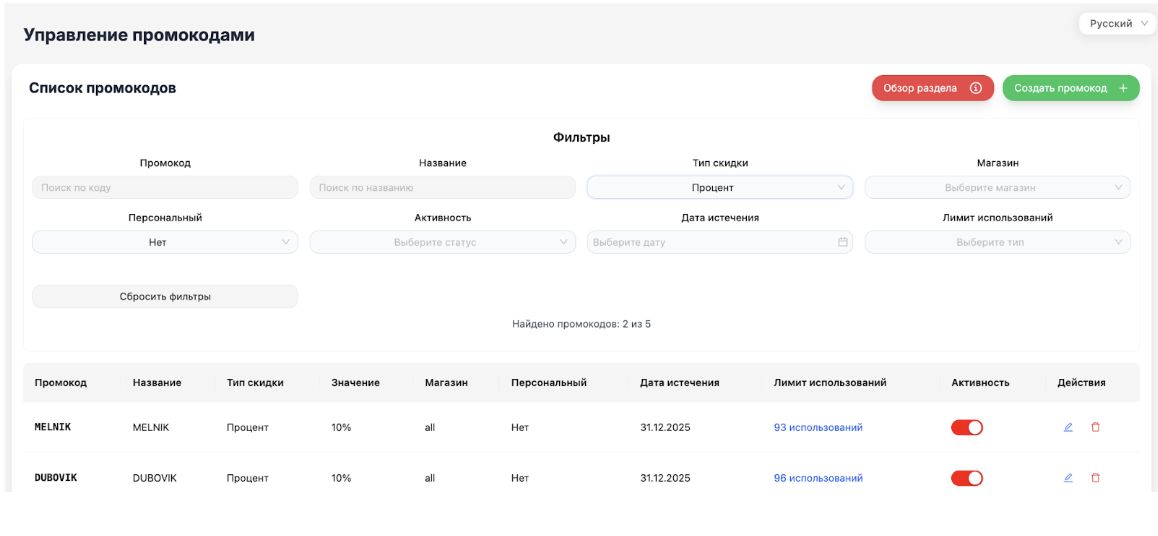
Task: Open the Персональный dropdown set to Нет
Action: [x=165, y=242]
